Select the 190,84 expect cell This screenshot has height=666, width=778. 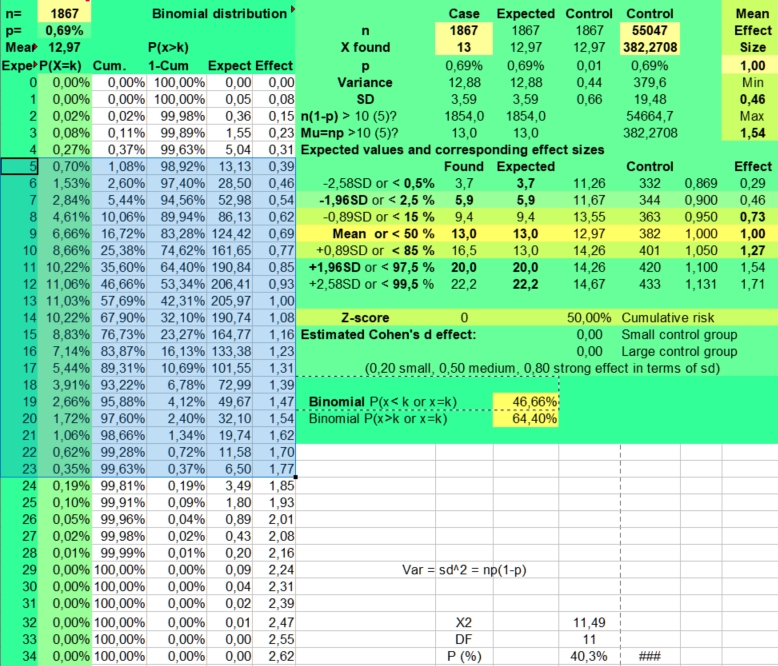[230, 267]
